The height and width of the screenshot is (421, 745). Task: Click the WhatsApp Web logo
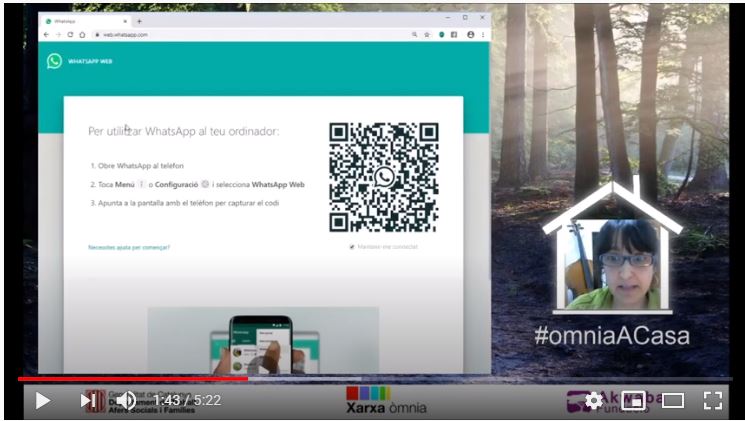click(x=55, y=61)
